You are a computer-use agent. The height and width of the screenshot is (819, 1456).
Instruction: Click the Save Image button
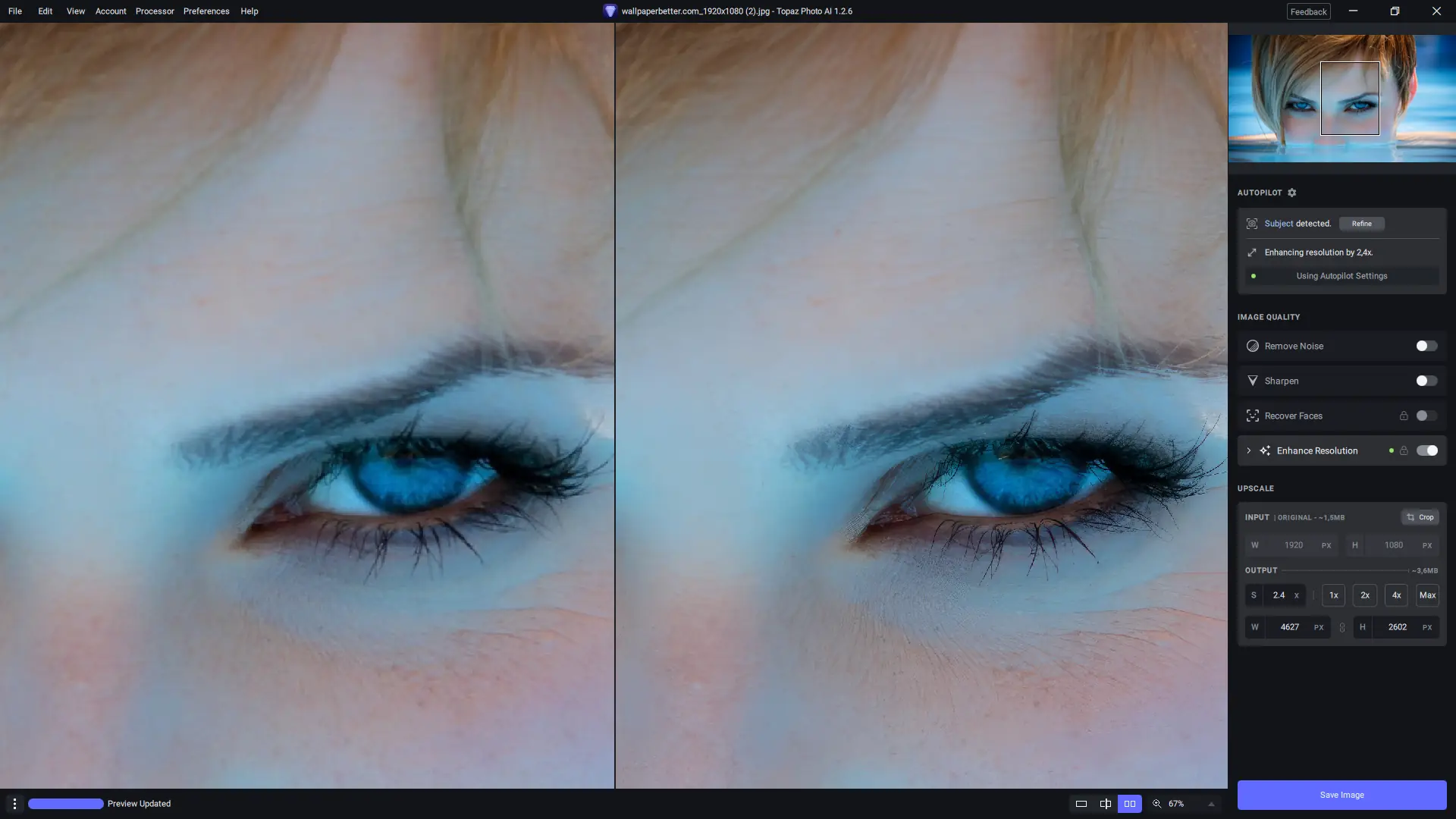(x=1341, y=795)
